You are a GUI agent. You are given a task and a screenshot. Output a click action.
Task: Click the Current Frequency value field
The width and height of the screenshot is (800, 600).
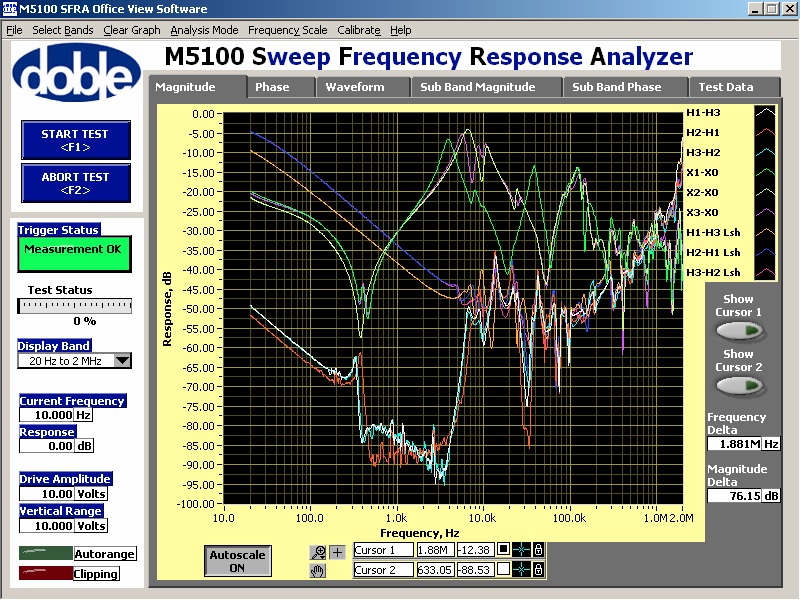pyautogui.click(x=46, y=415)
